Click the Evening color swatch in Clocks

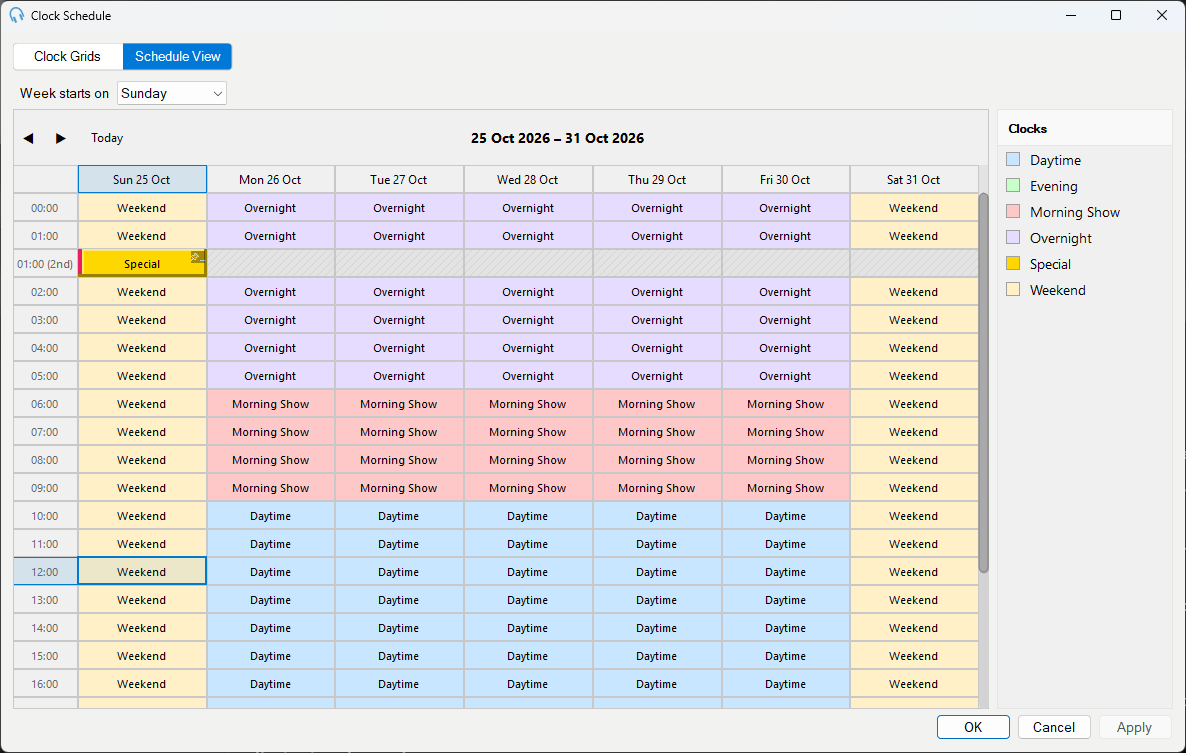pos(1014,185)
